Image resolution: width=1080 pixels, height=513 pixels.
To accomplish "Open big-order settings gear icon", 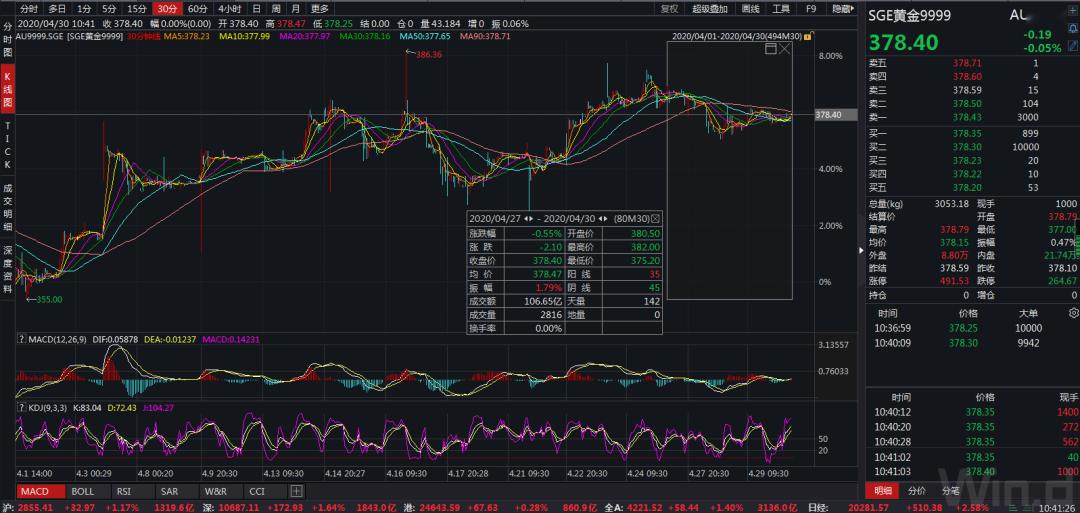I will pyautogui.click(x=1072, y=312).
